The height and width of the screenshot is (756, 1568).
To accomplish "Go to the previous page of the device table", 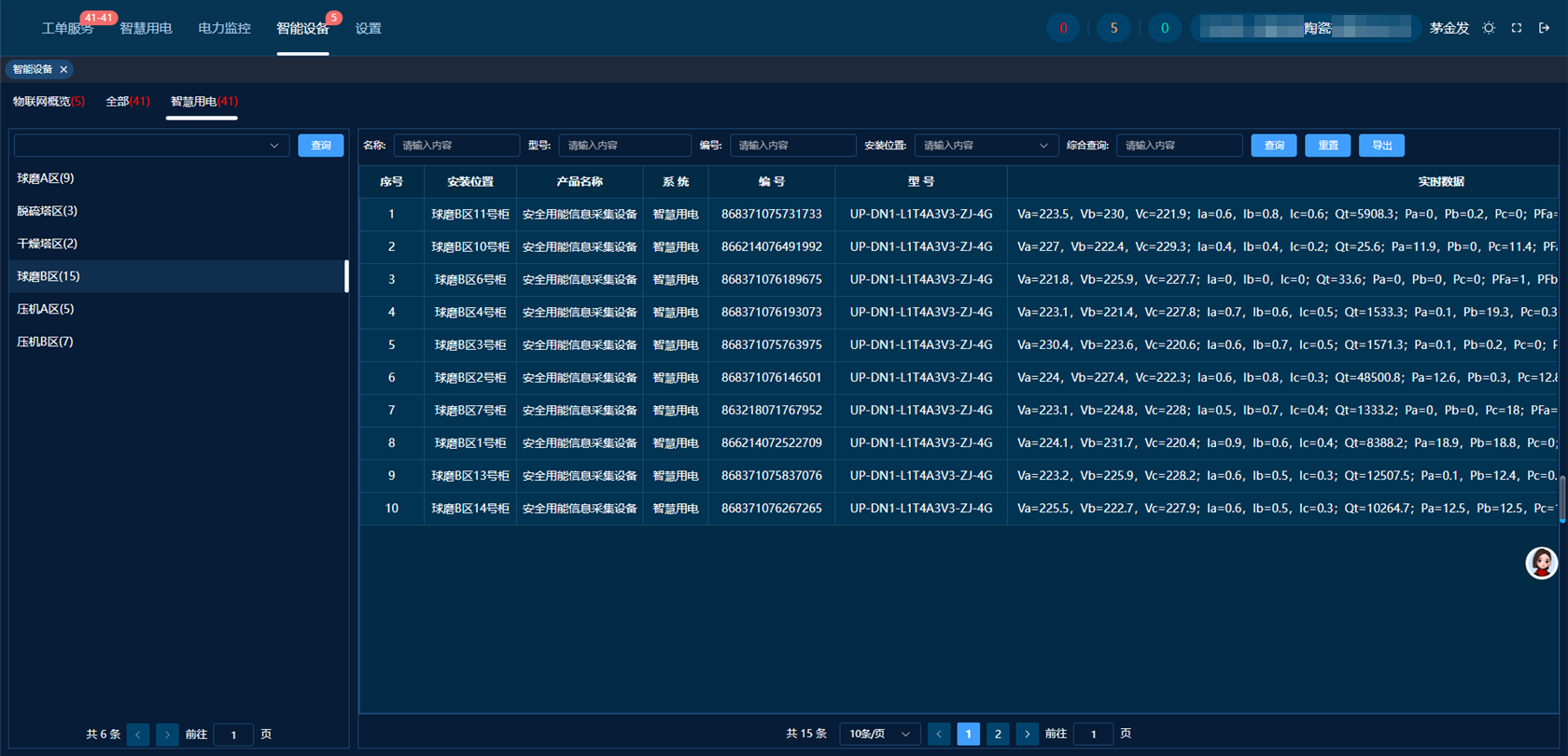I will coord(939,735).
